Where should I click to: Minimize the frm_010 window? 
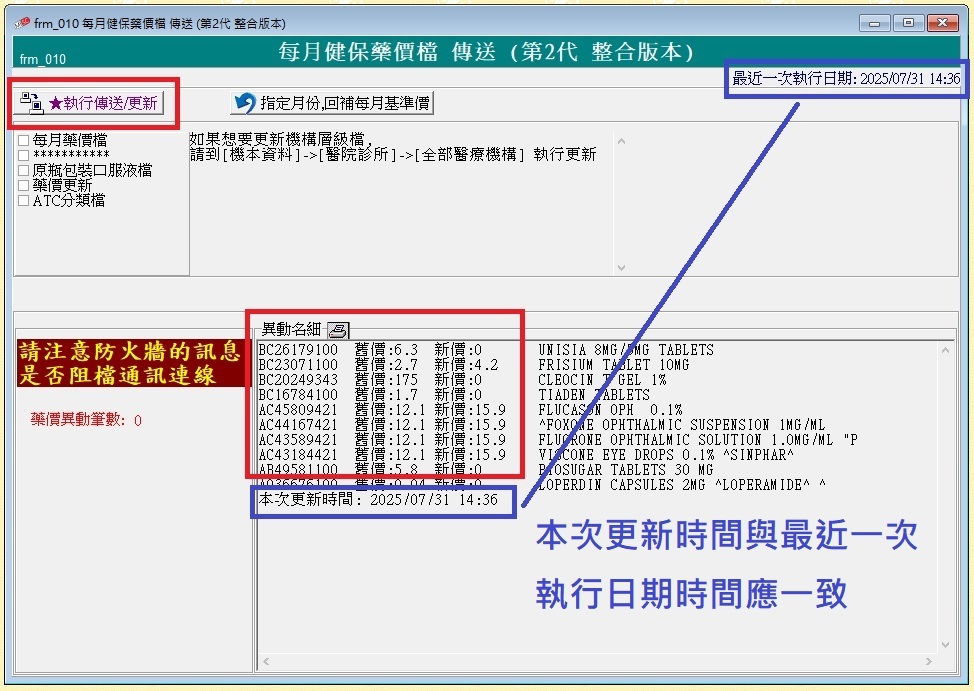pyautogui.click(x=875, y=23)
